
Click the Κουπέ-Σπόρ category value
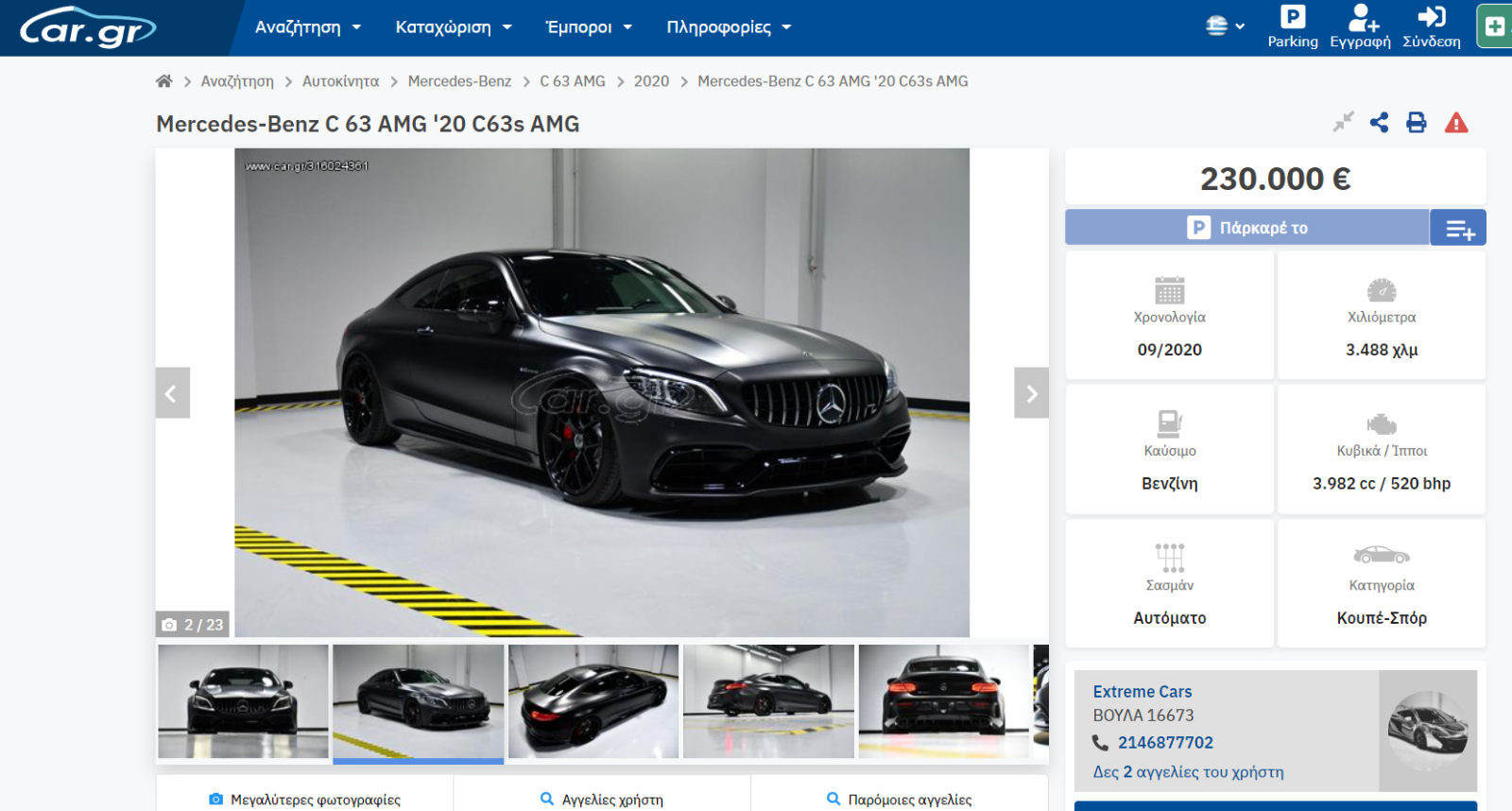coord(1382,618)
